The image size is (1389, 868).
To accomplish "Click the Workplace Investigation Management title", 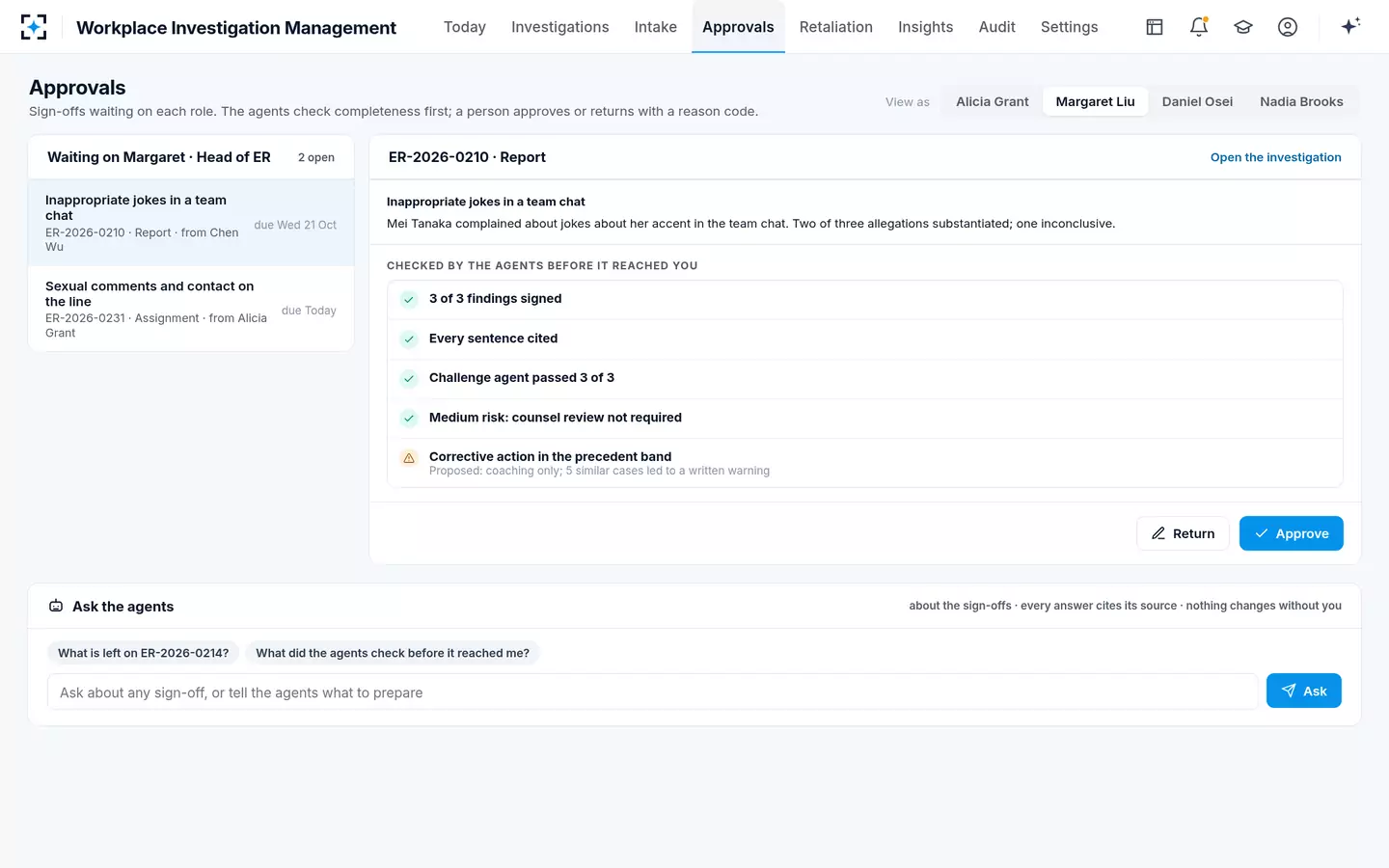I will pyautogui.click(x=236, y=28).
